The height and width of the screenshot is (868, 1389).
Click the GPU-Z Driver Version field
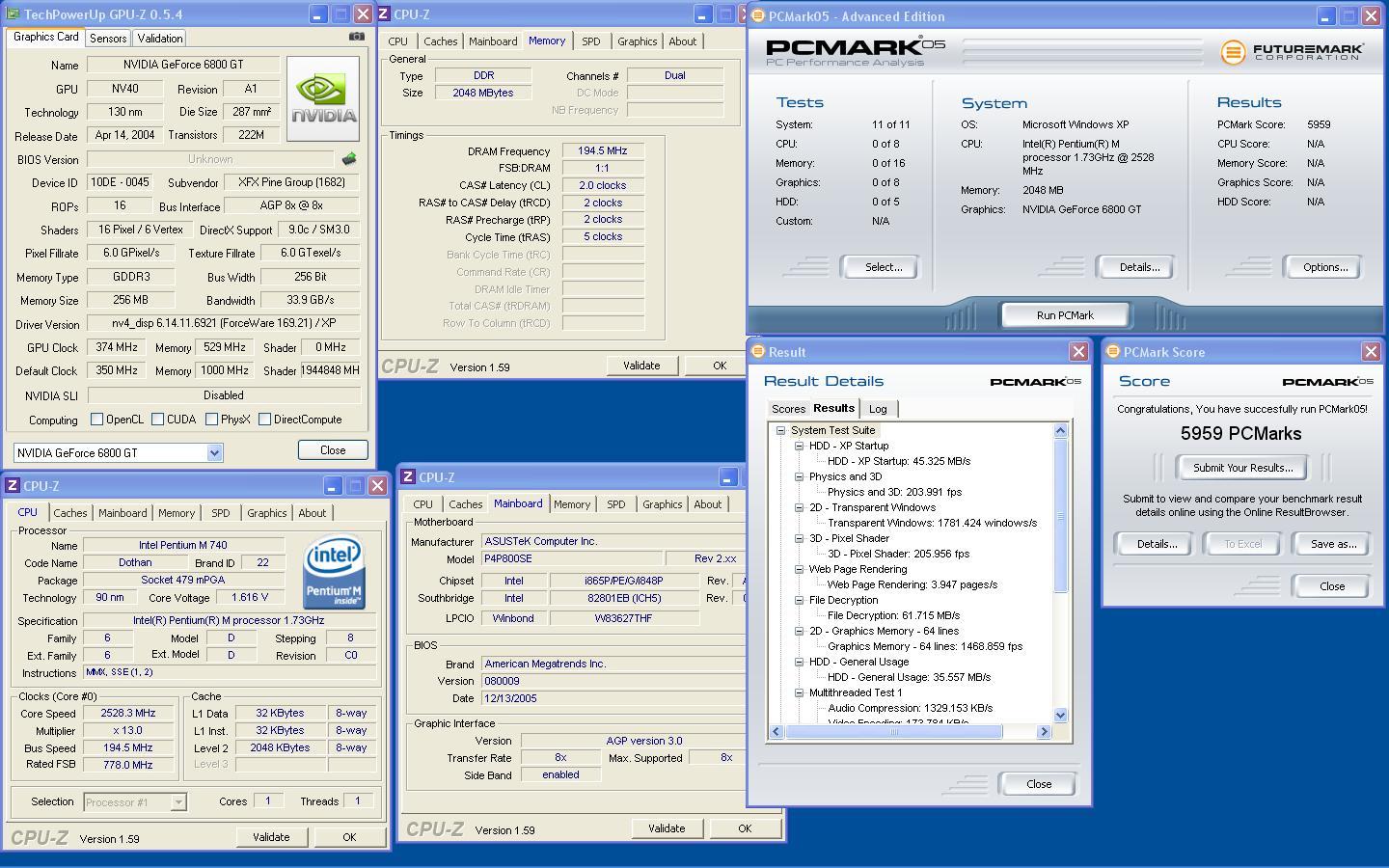tap(224, 324)
